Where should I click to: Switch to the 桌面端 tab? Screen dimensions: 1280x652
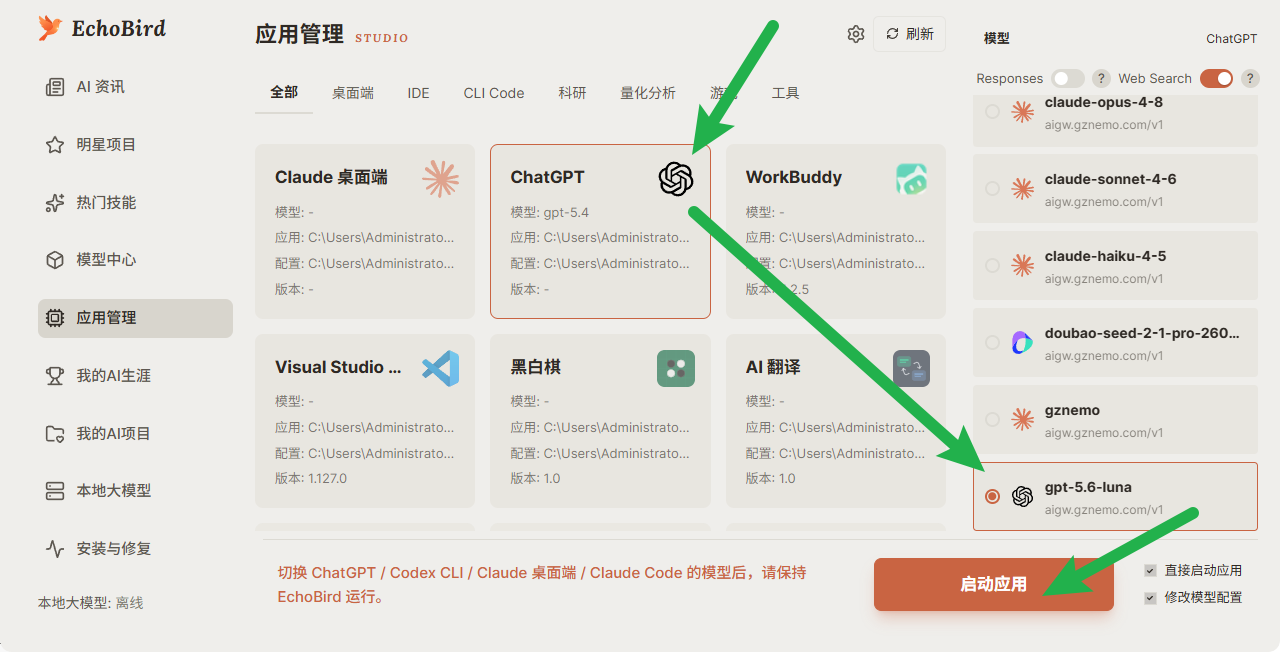[353, 93]
